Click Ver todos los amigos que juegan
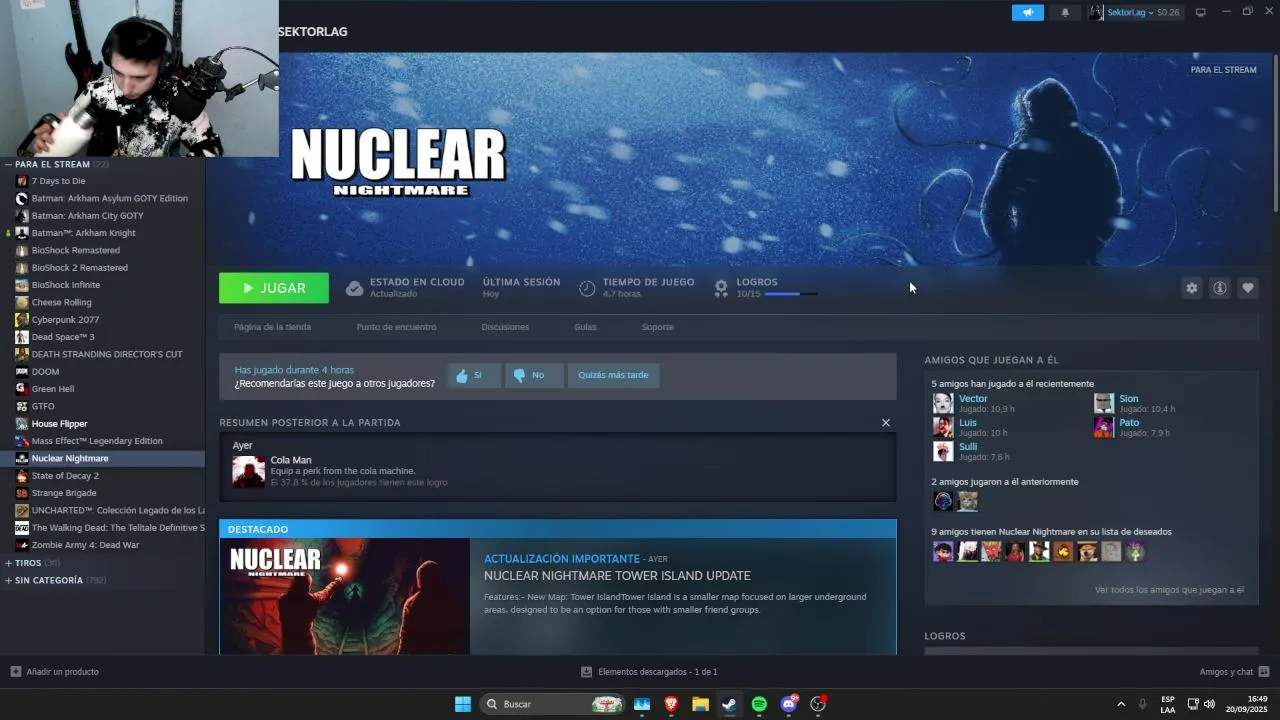 pos(1169,590)
